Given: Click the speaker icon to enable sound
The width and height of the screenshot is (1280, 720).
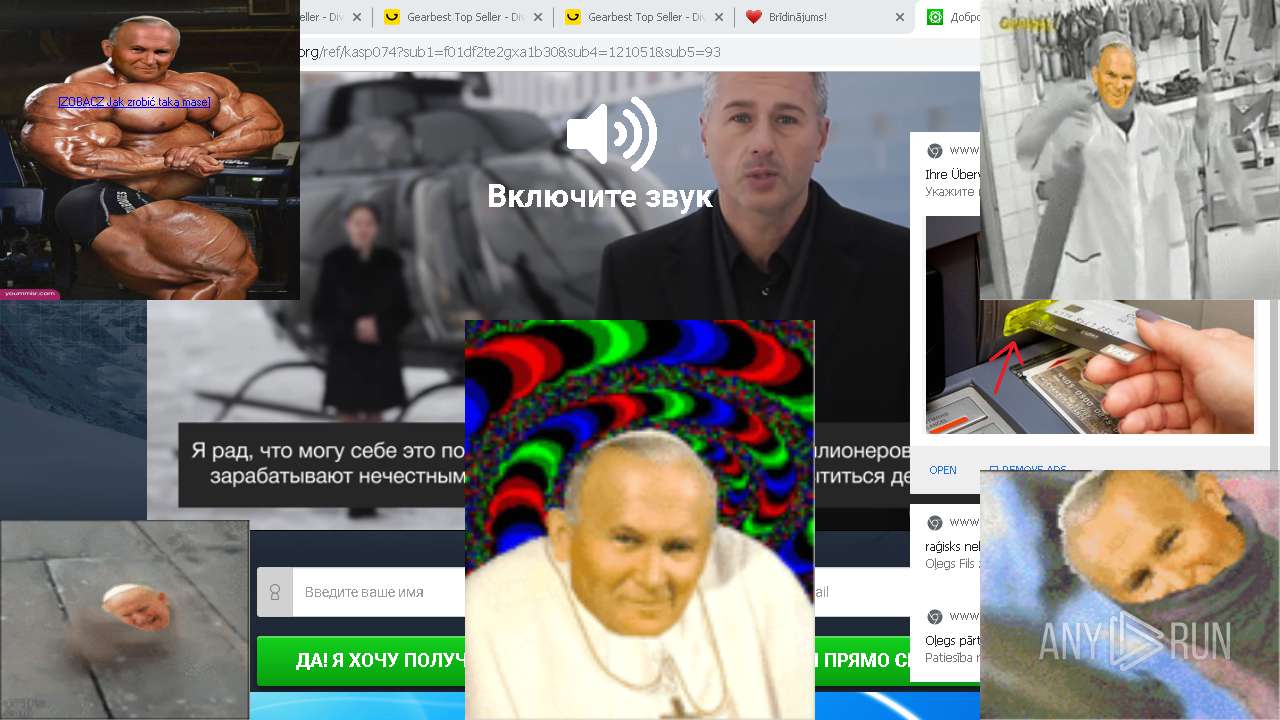Looking at the screenshot, I should pos(611,134).
